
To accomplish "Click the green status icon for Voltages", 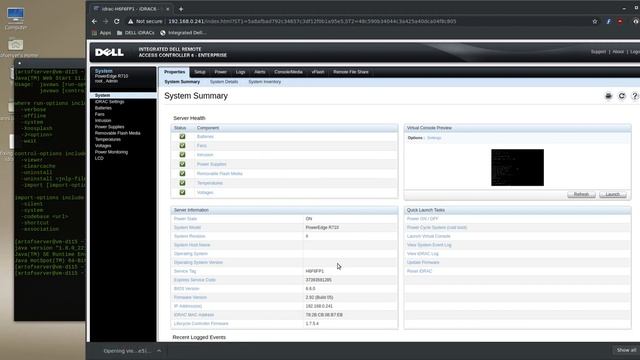I will 182,192.
